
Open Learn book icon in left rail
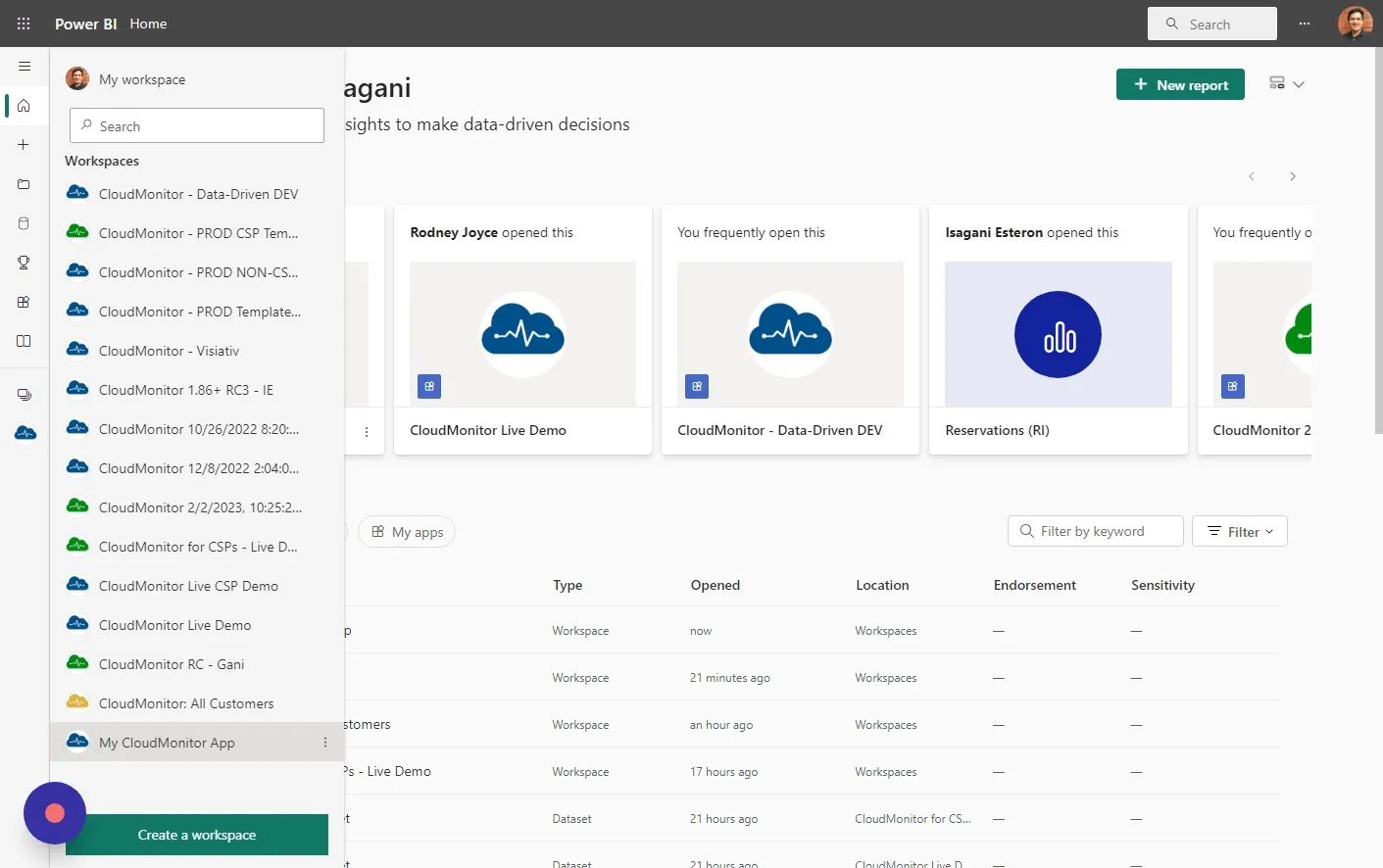[25, 341]
